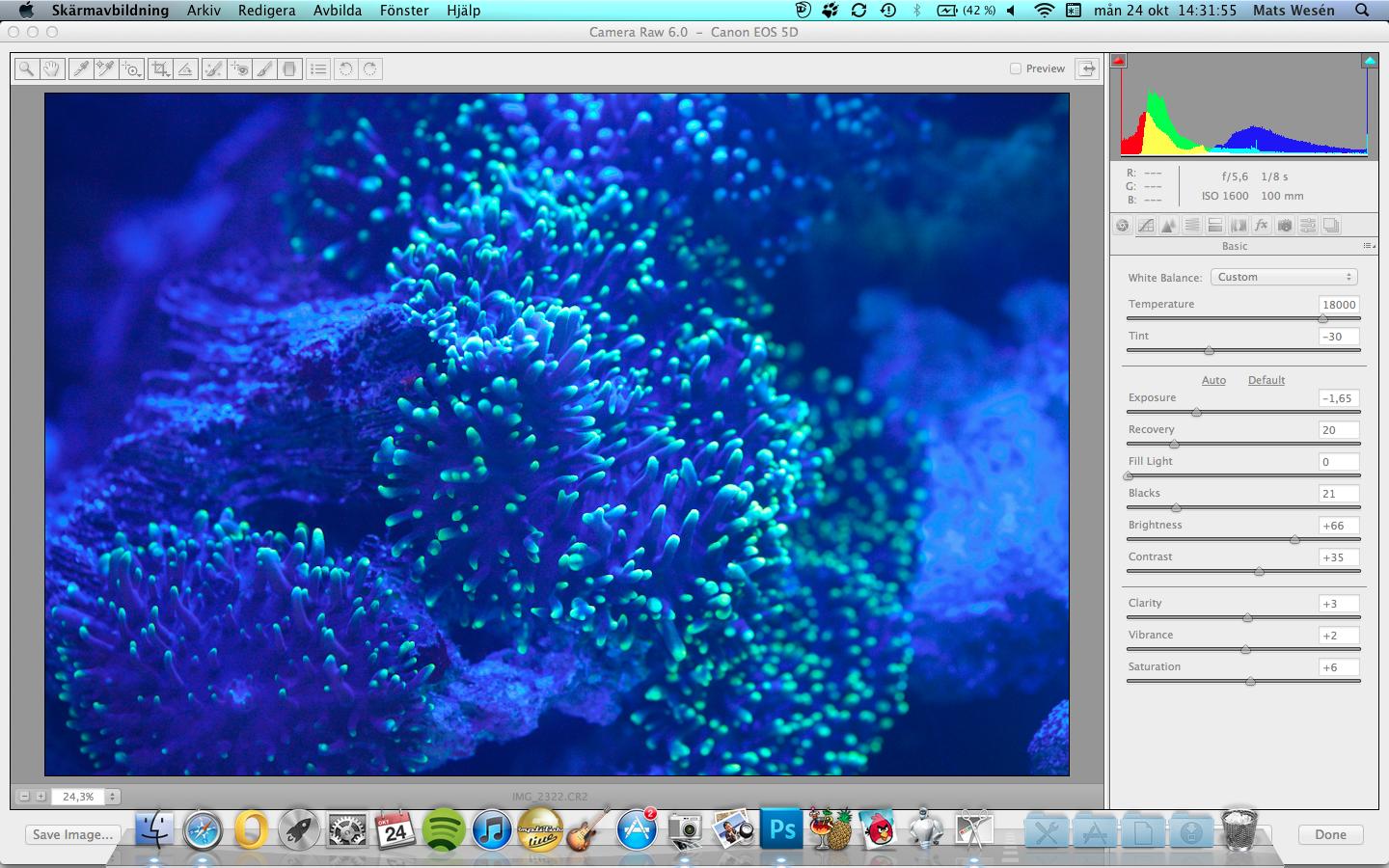Click the Auto tone link

click(x=1213, y=380)
